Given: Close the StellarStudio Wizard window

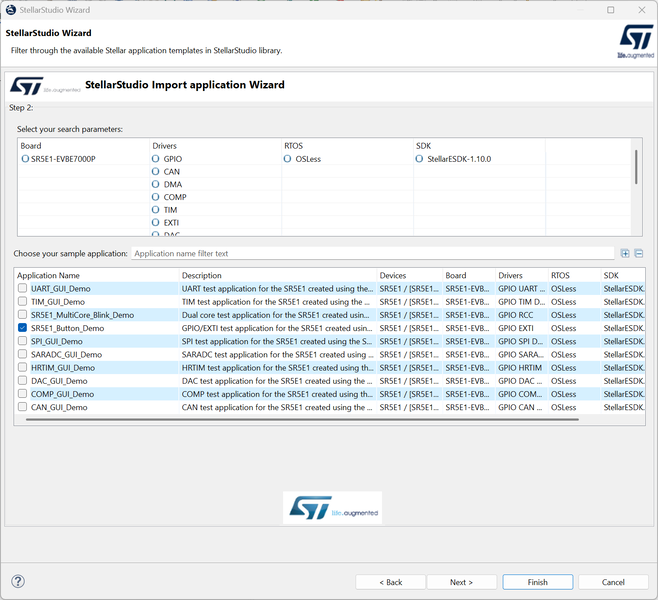Looking at the screenshot, I should click(642, 10).
